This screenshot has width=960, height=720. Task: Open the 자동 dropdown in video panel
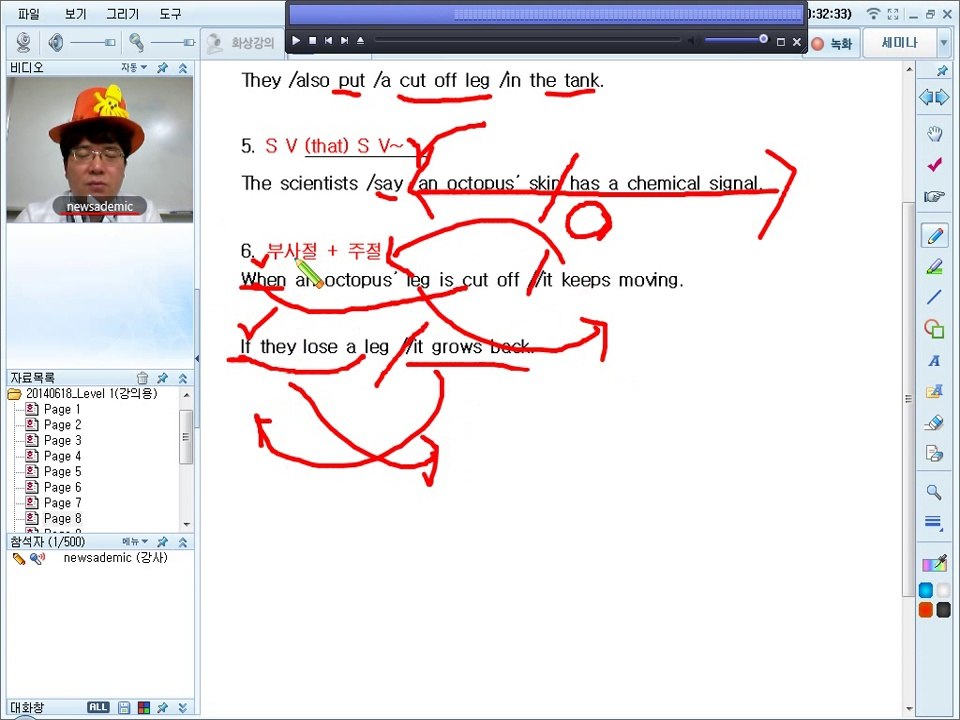[133, 67]
